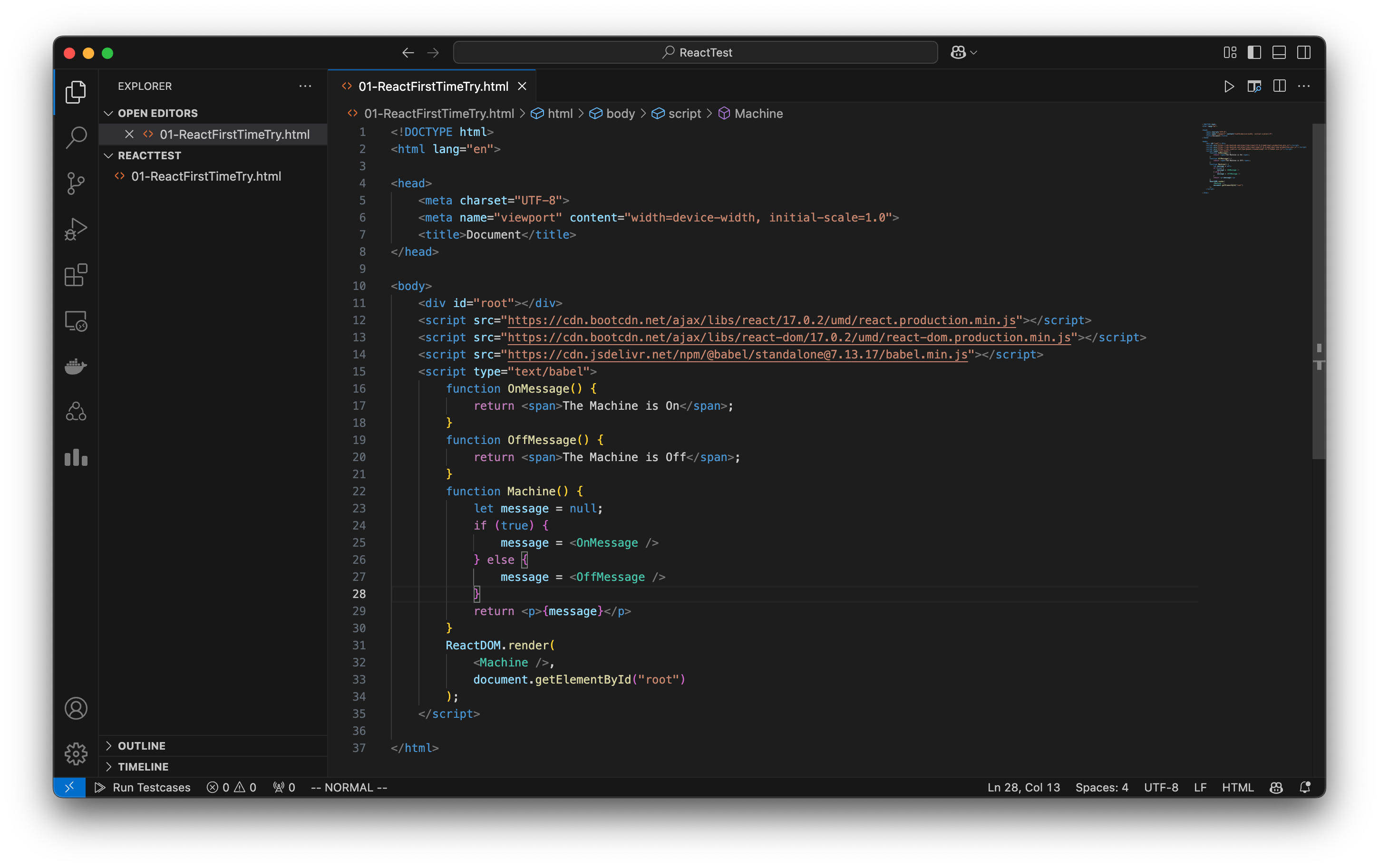Toggle the Secondary Side Bar

1304,52
